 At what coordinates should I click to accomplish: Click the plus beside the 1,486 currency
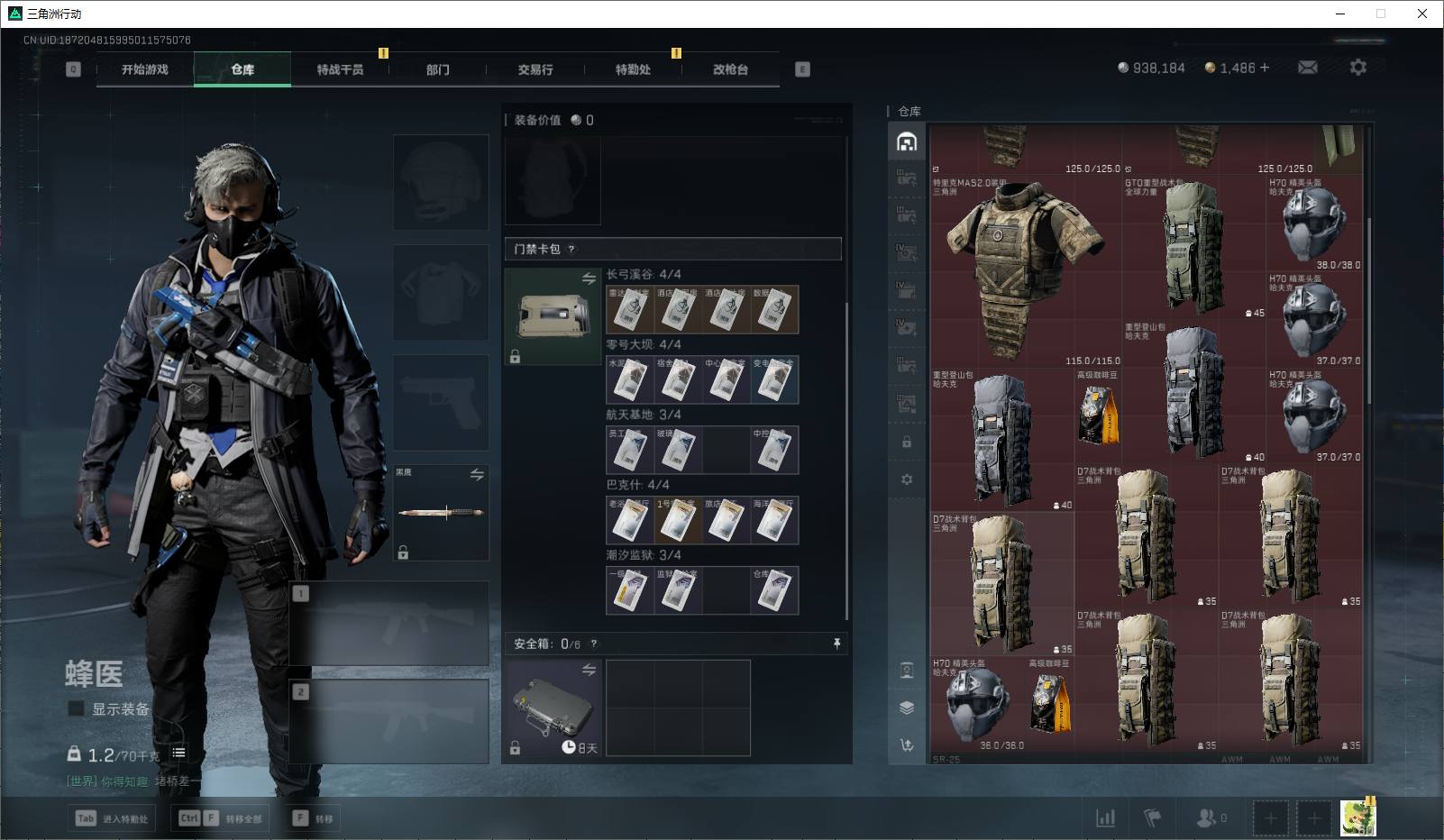click(x=1264, y=68)
